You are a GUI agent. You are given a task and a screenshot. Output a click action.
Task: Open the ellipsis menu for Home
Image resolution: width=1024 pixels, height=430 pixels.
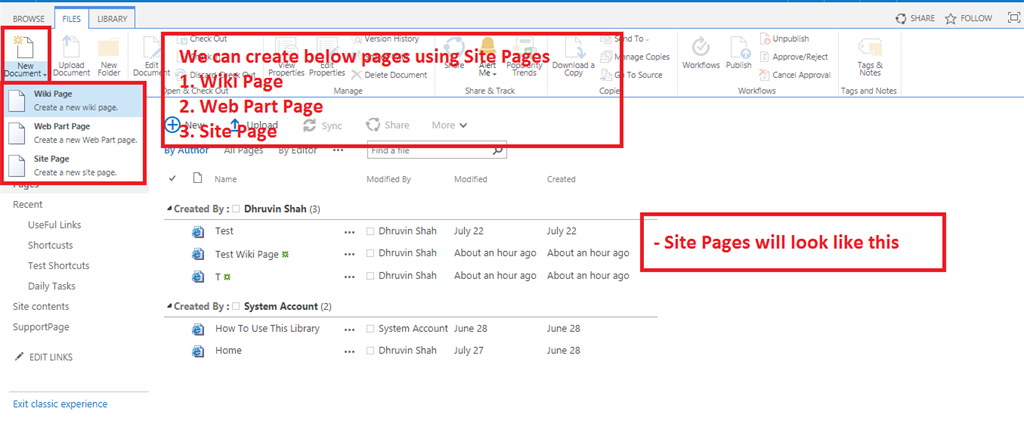350,351
